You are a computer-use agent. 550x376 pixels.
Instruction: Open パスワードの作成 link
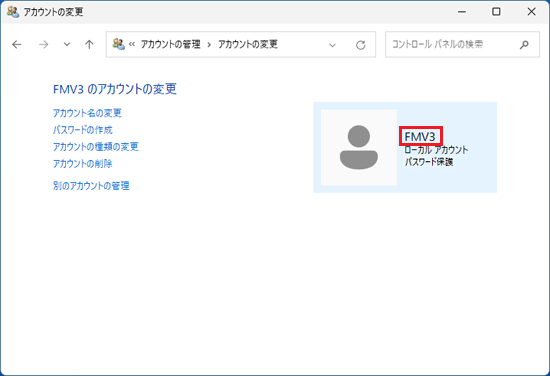coord(83,130)
